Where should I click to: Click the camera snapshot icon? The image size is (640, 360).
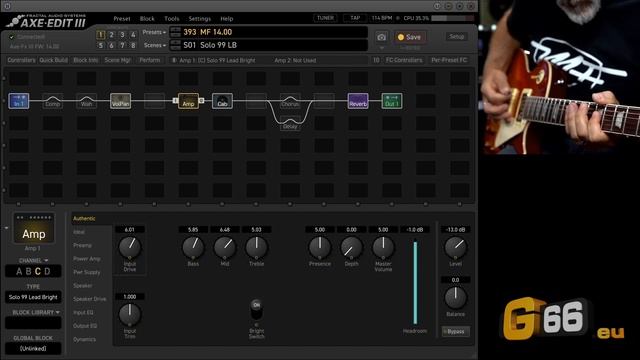coord(381,37)
